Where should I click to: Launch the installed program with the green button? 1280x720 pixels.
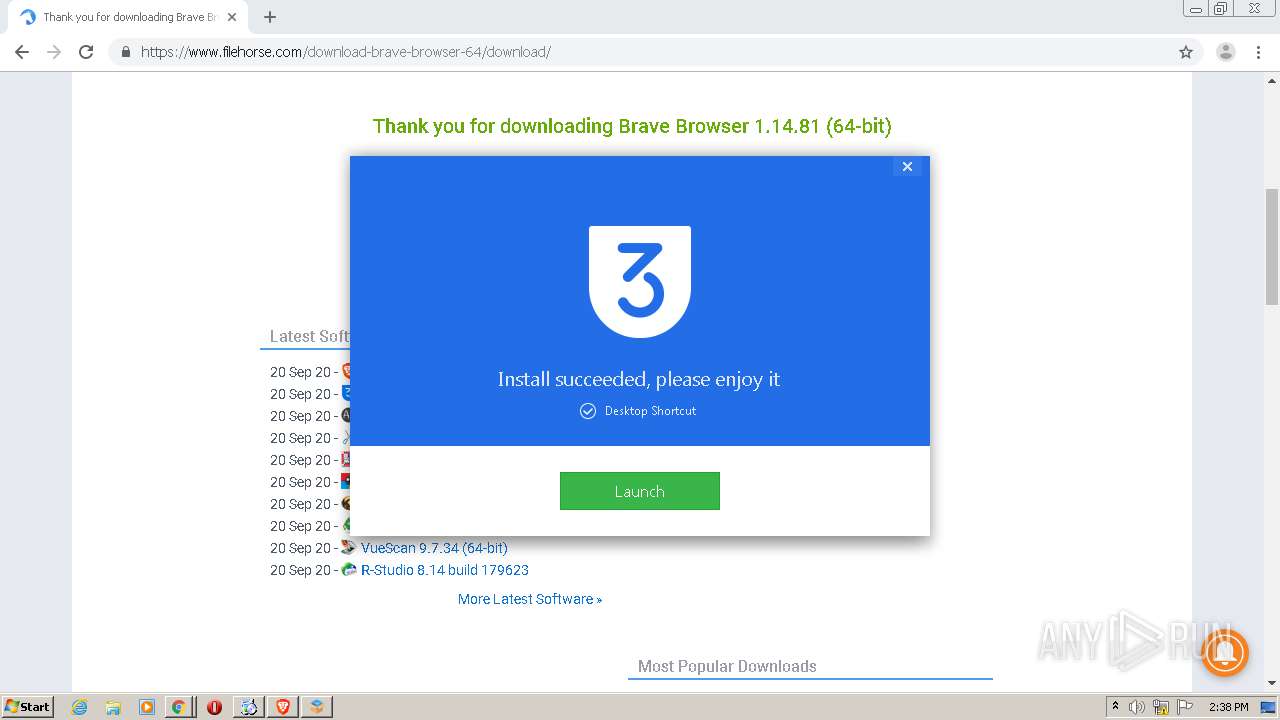coord(639,491)
